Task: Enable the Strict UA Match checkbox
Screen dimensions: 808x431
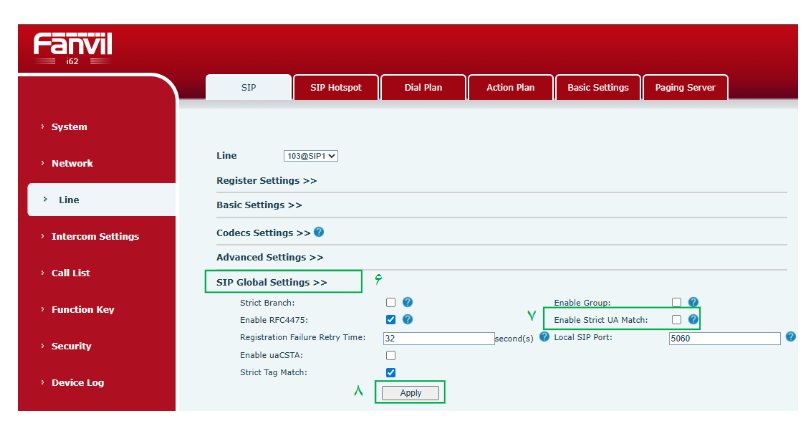Action: click(x=676, y=320)
